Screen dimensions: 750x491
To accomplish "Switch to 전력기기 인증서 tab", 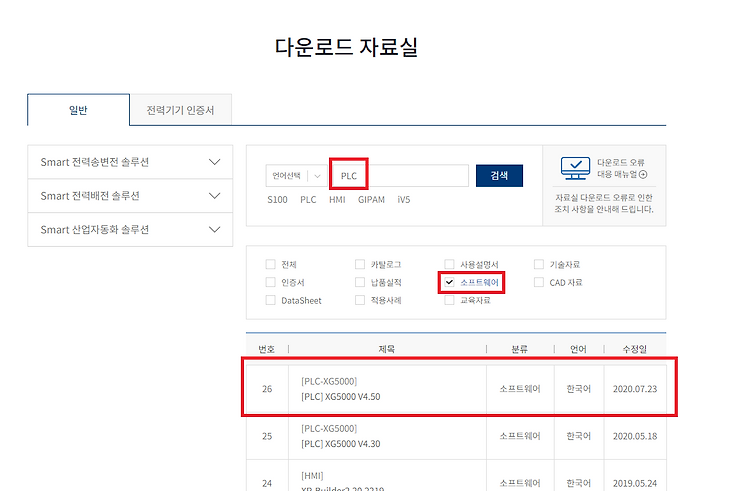I will click(180, 110).
